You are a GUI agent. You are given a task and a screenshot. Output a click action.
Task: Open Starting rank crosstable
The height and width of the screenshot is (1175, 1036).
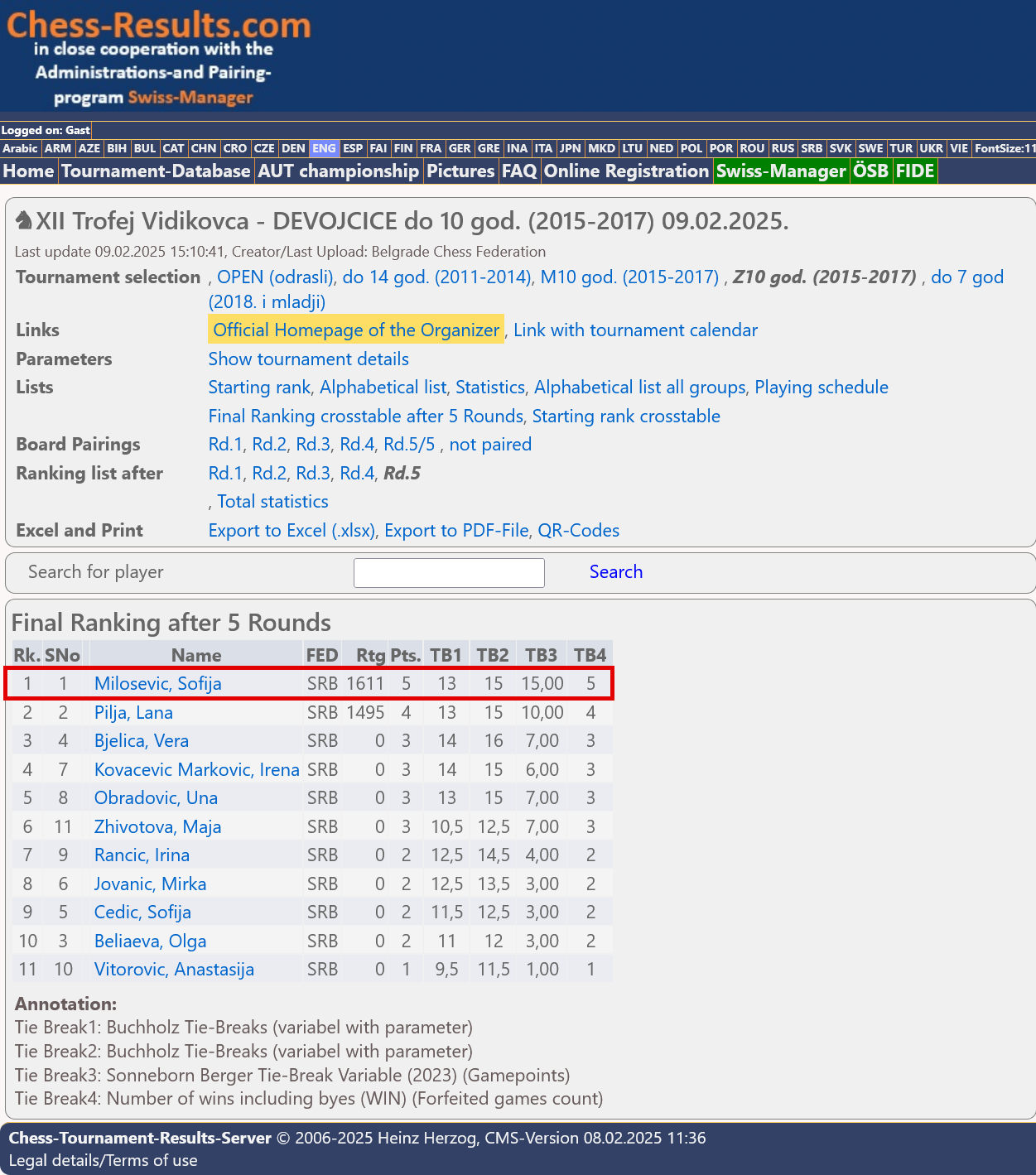(x=626, y=417)
